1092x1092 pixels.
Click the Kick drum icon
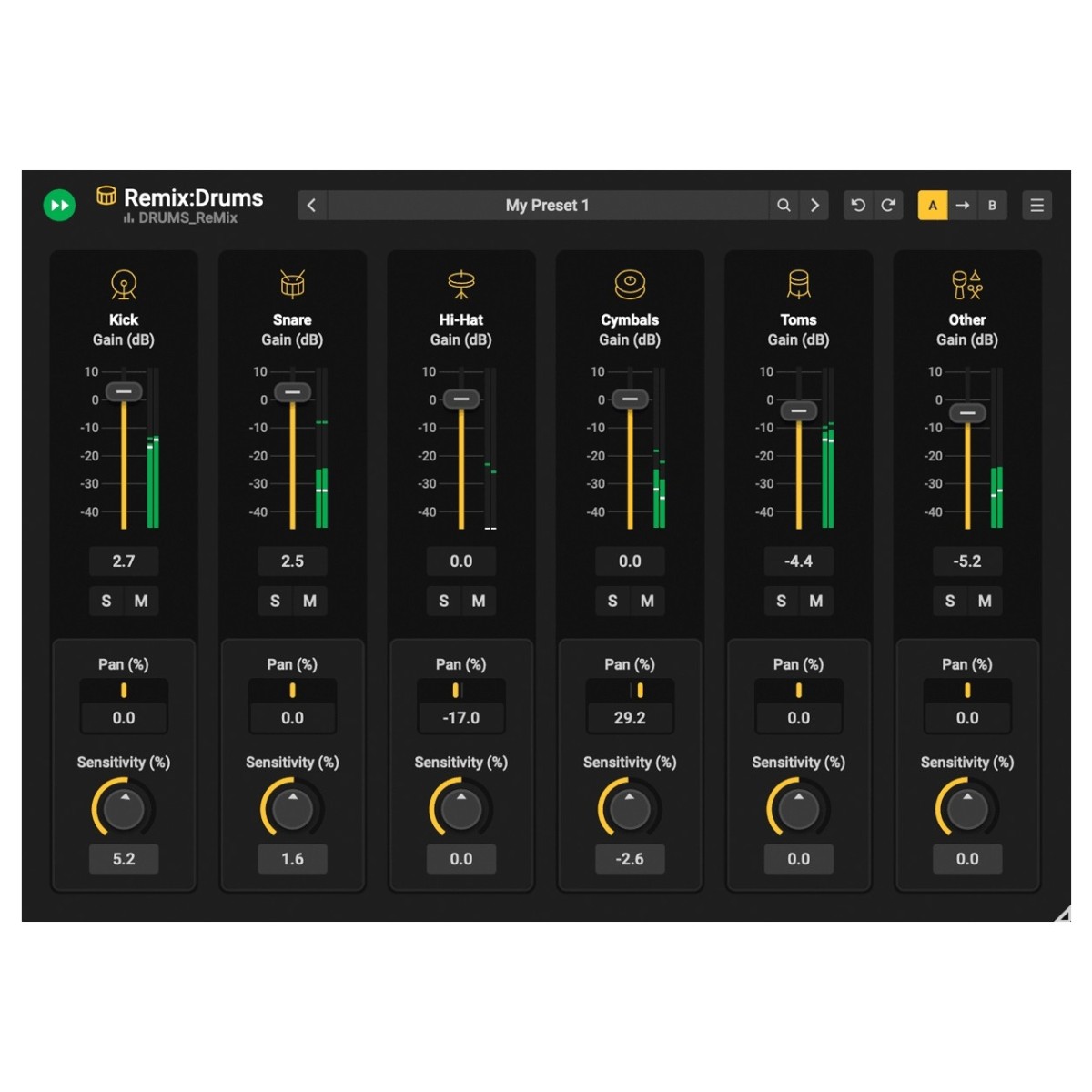coord(124,285)
